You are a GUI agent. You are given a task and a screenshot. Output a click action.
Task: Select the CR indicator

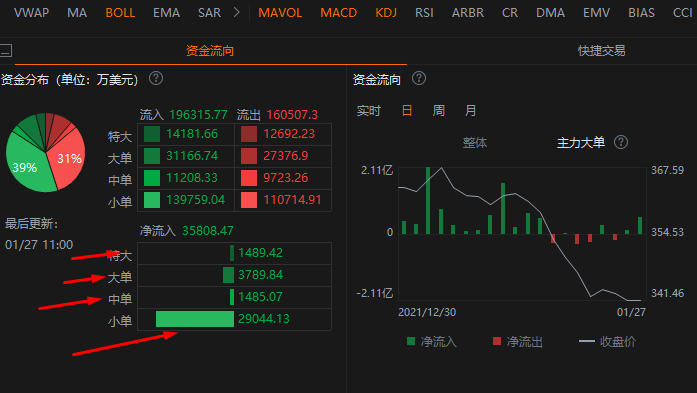click(x=510, y=13)
